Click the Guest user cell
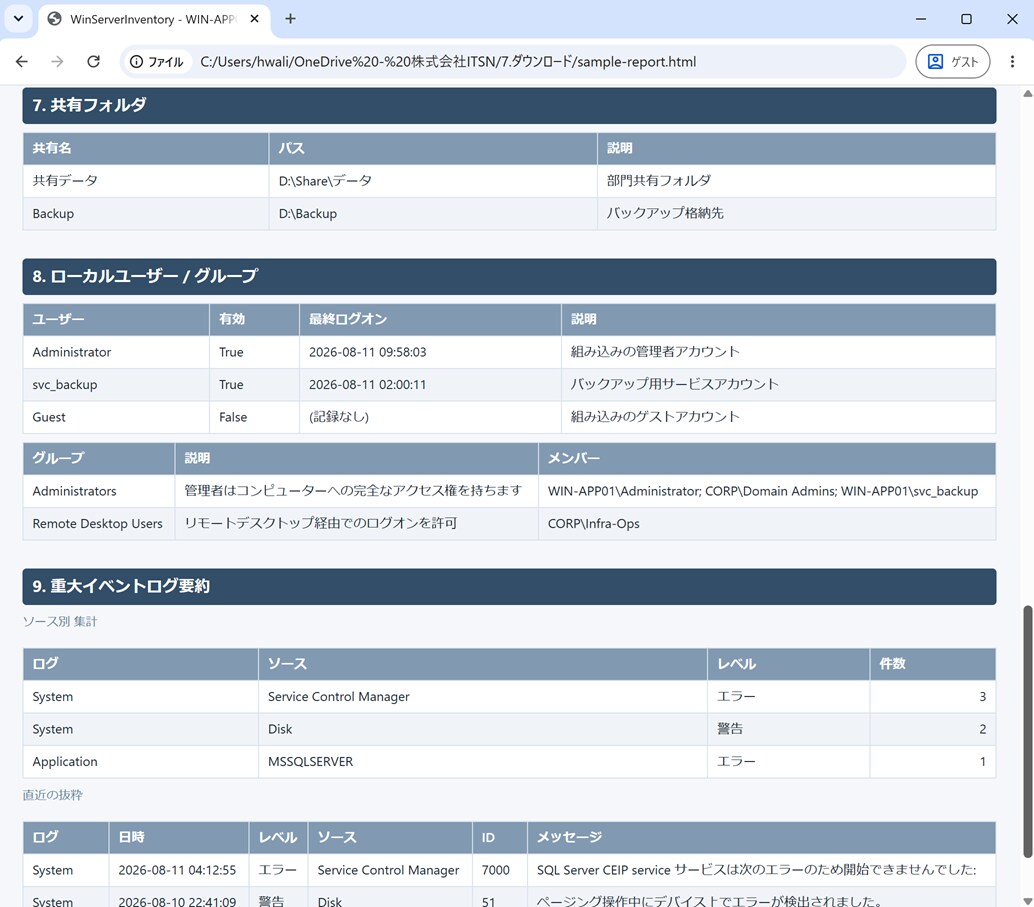This screenshot has height=907, width=1034. [116, 418]
